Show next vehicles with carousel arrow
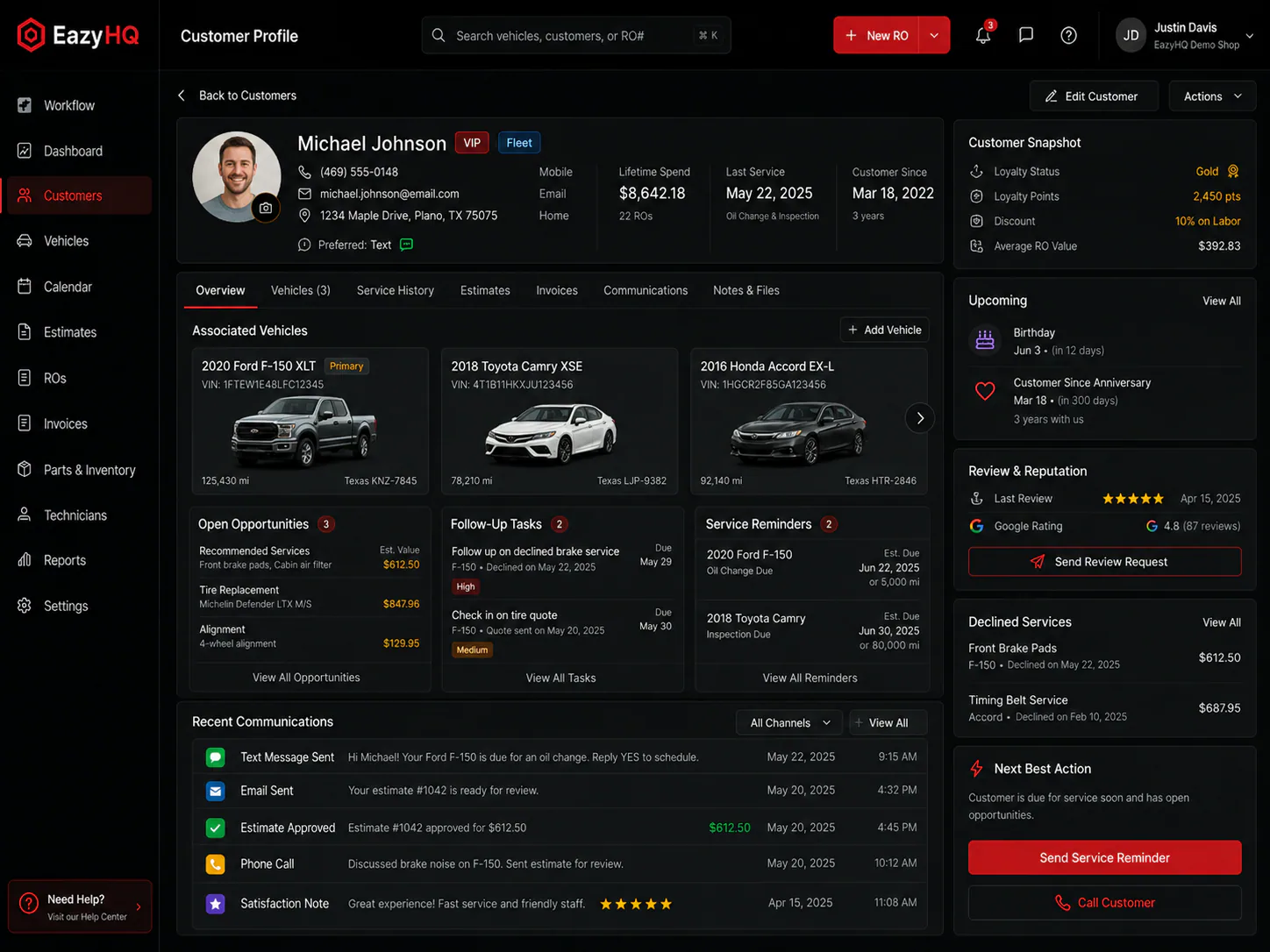 coord(919,418)
